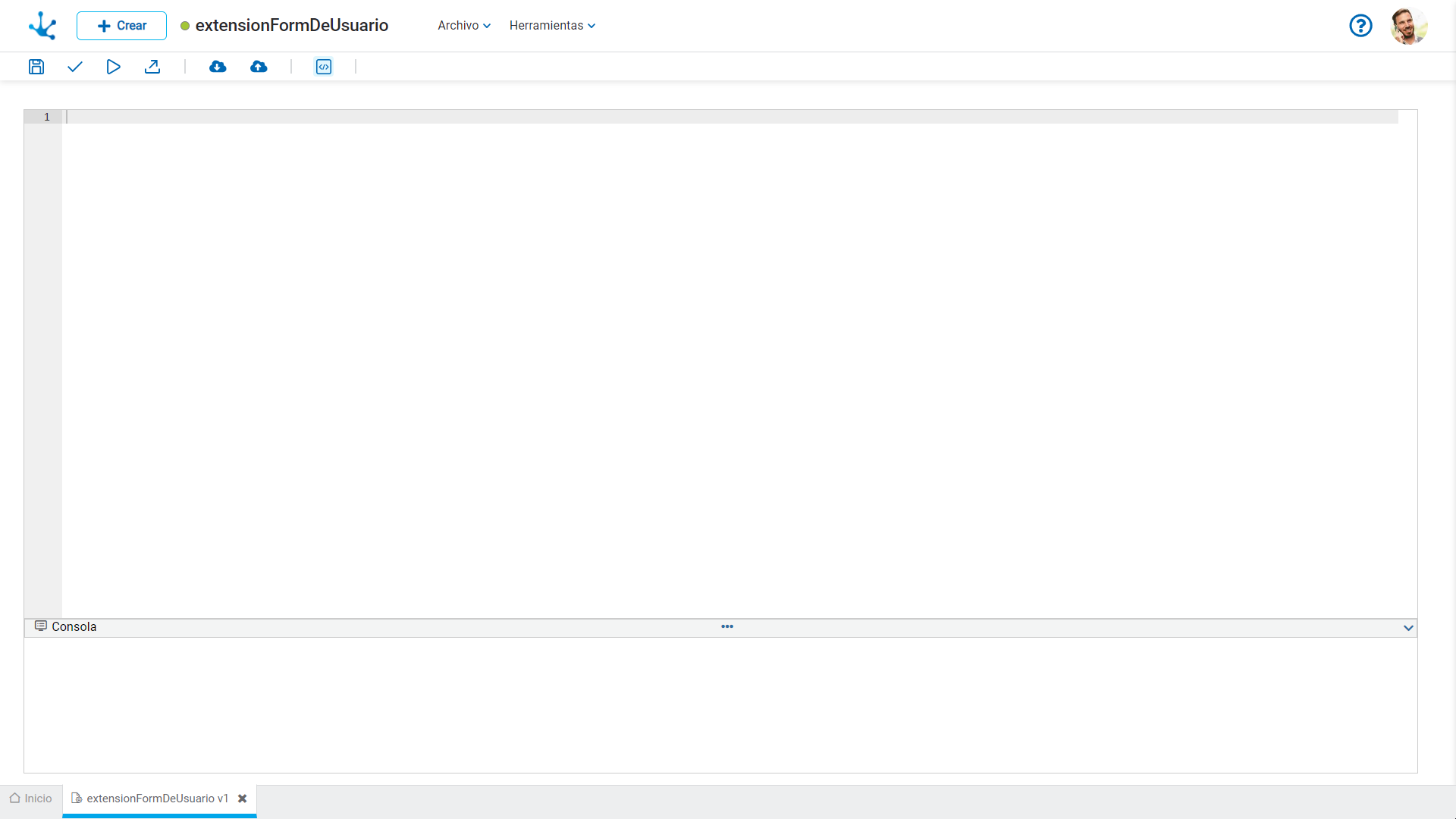Viewport: 1456px width, 819px height.
Task: Click in the code editor line 1
Action: (x=732, y=117)
